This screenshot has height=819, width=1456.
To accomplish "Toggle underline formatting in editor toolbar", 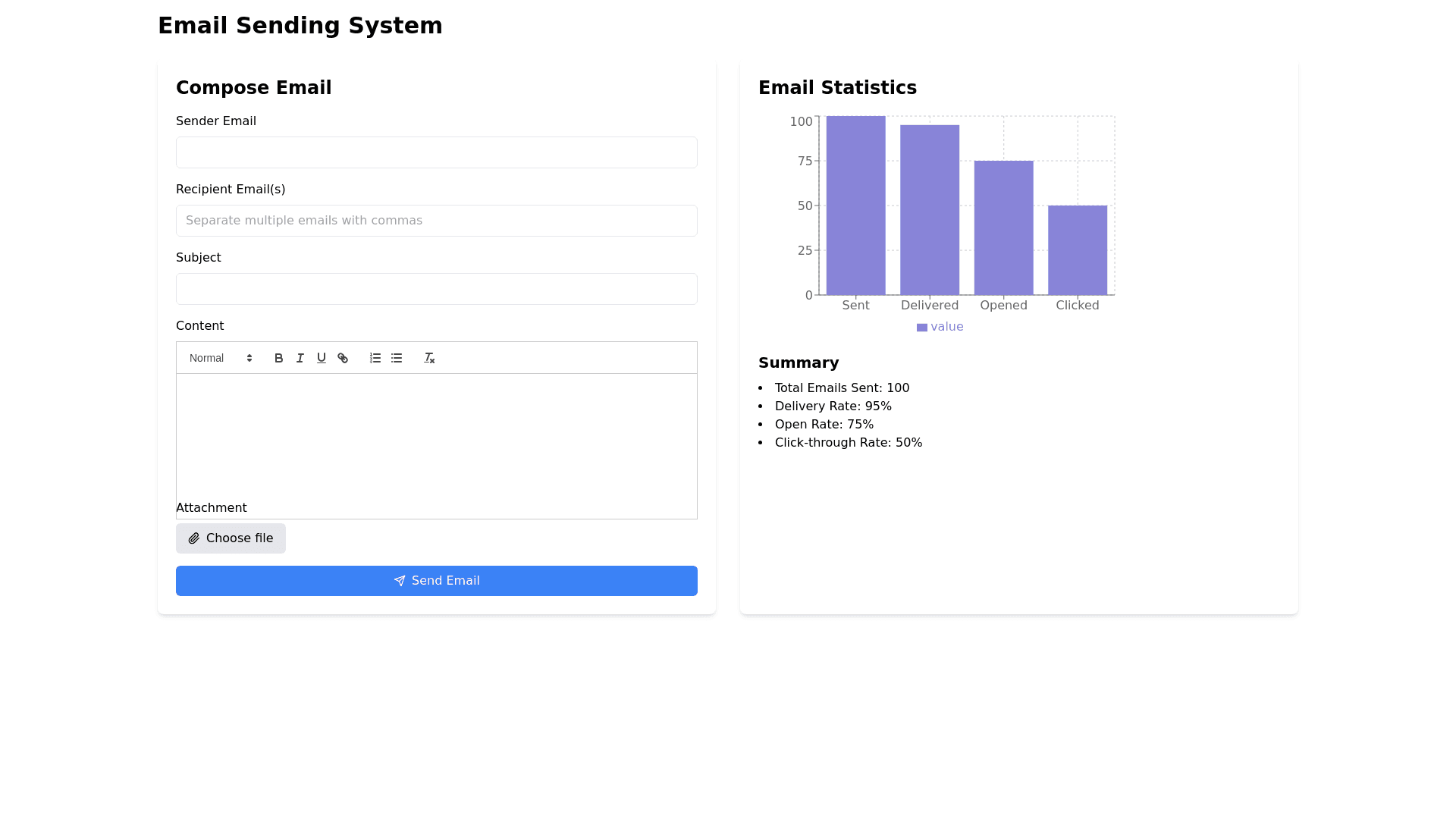I will pos(322,358).
